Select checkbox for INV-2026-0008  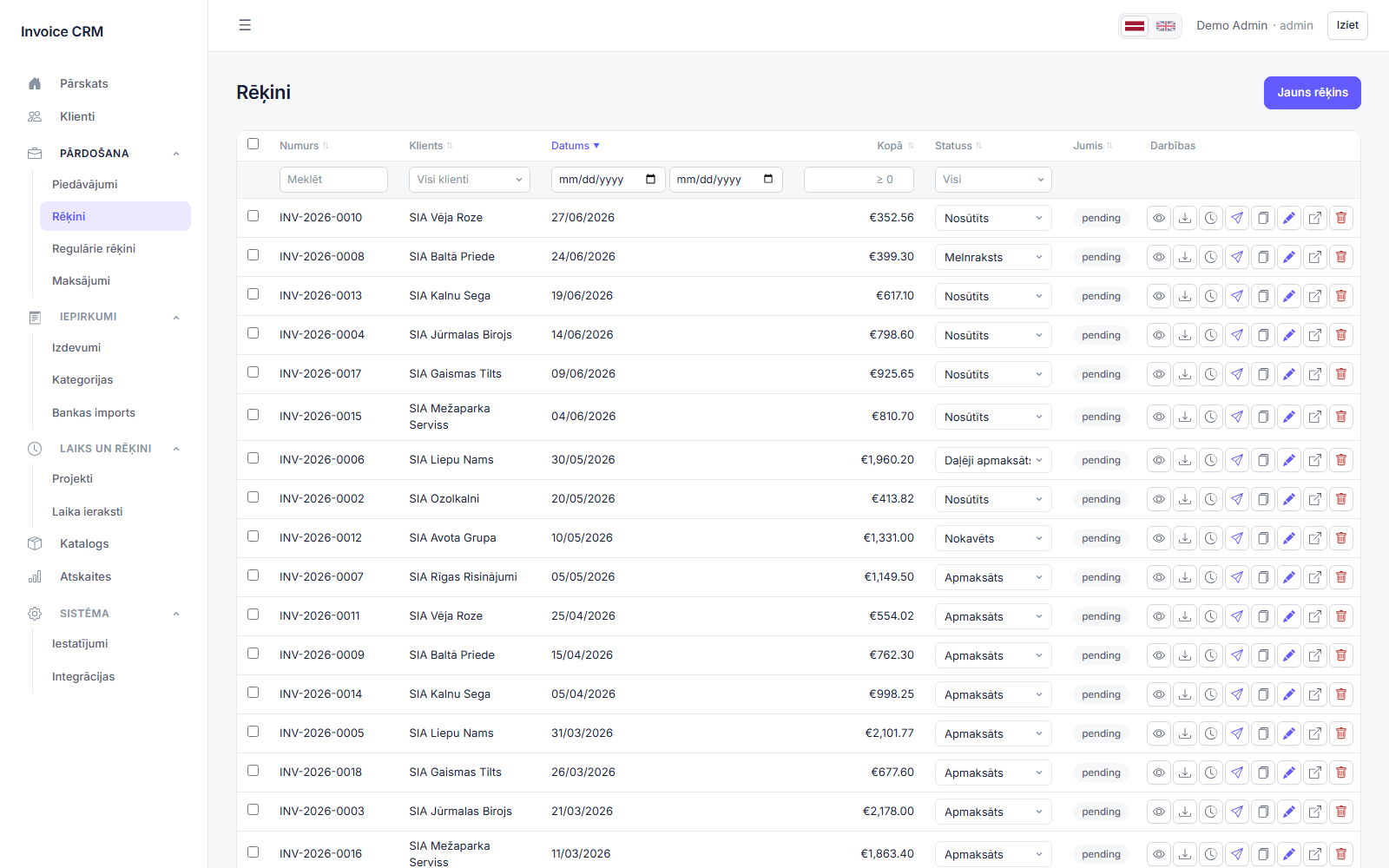(253, 255)
